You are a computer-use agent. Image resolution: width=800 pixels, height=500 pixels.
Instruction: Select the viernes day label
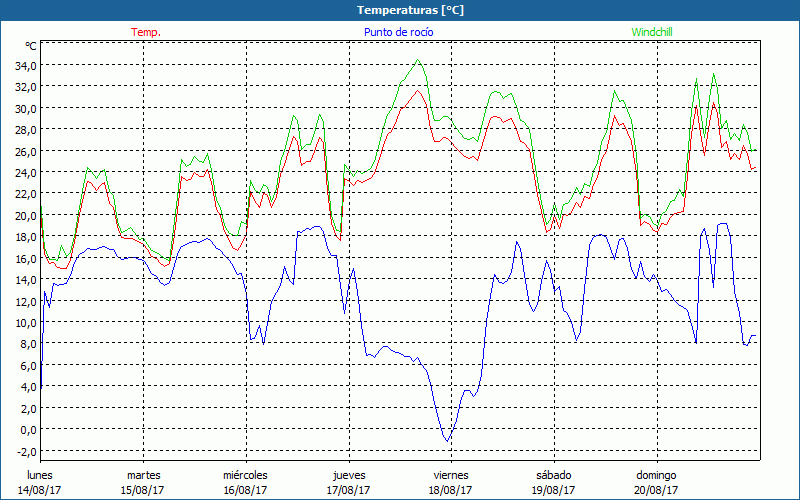pyautogui.click(x=450, y=475)
